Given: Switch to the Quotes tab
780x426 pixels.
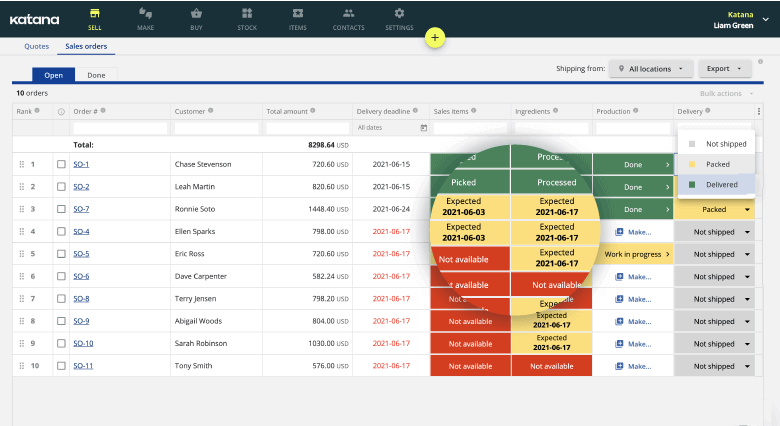Looking at the screenshot, I should coord(37,46).
